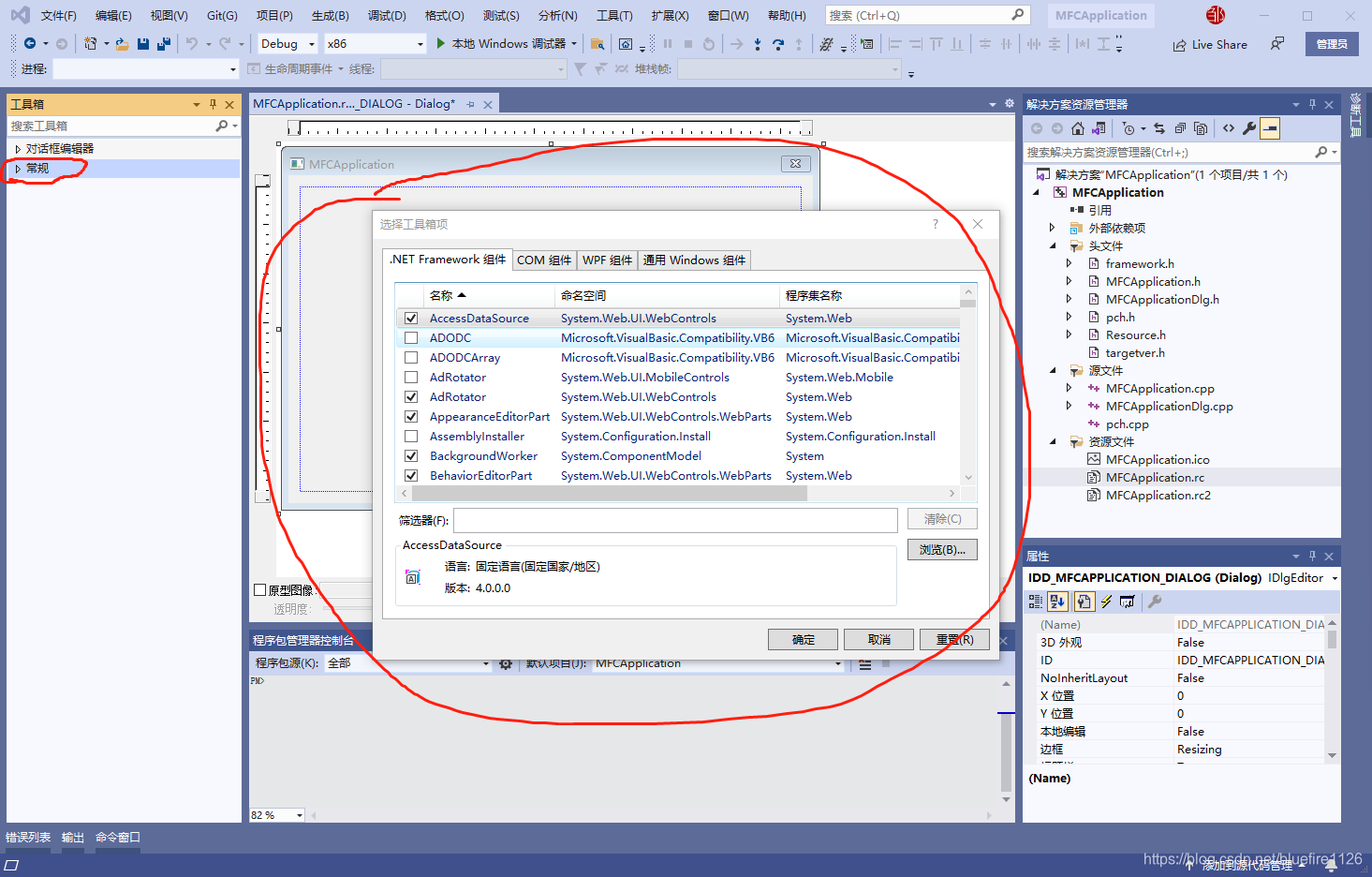Check the AssemblyInstaller checkbox
The width and height of the screenshot is (1372, 877).
pos(411,437)
